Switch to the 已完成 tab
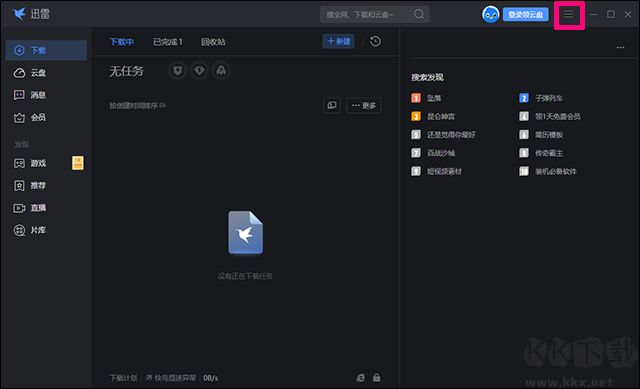Screen dimensions: 640x389 (167, 42)
